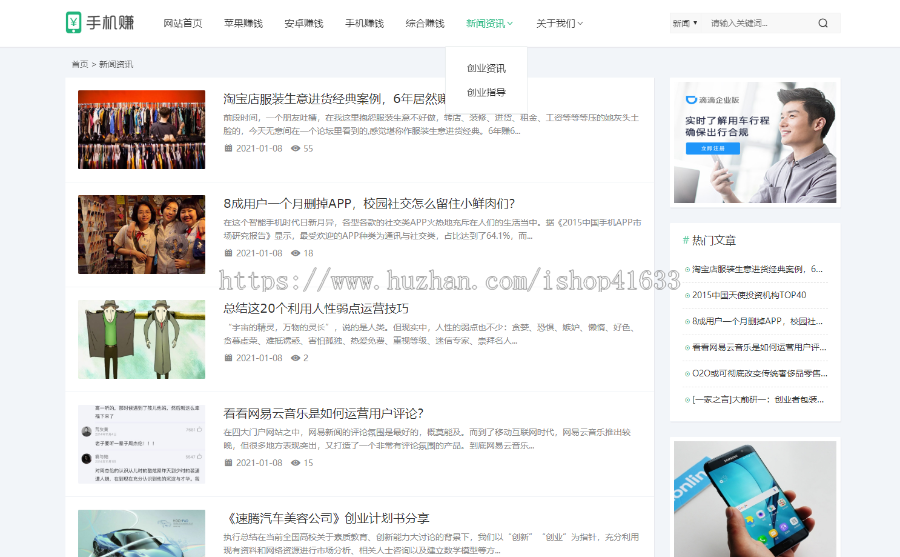Click the view count 55
This screenshot has height=557, width=900.
coord(308,148)
